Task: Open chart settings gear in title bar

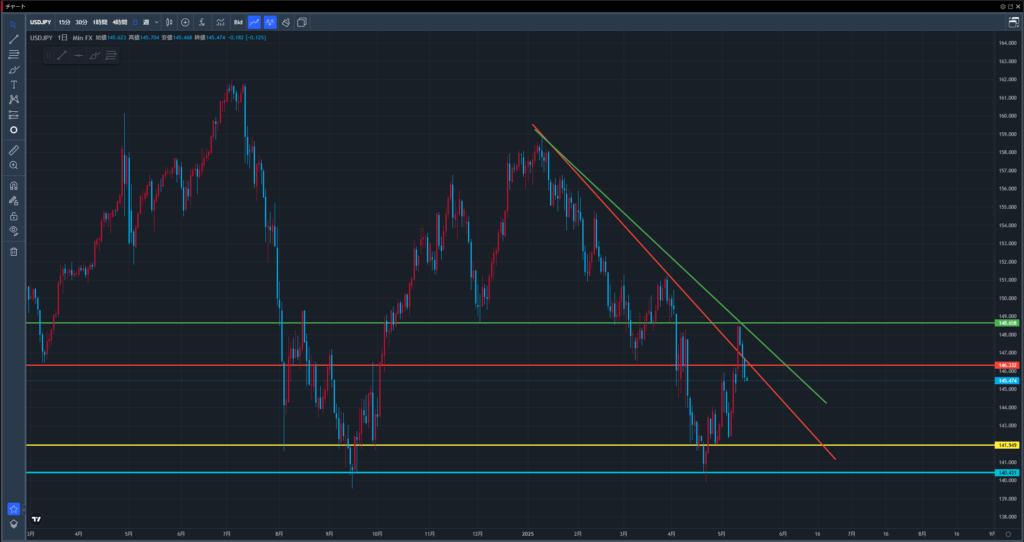Action: (1003, 6)
